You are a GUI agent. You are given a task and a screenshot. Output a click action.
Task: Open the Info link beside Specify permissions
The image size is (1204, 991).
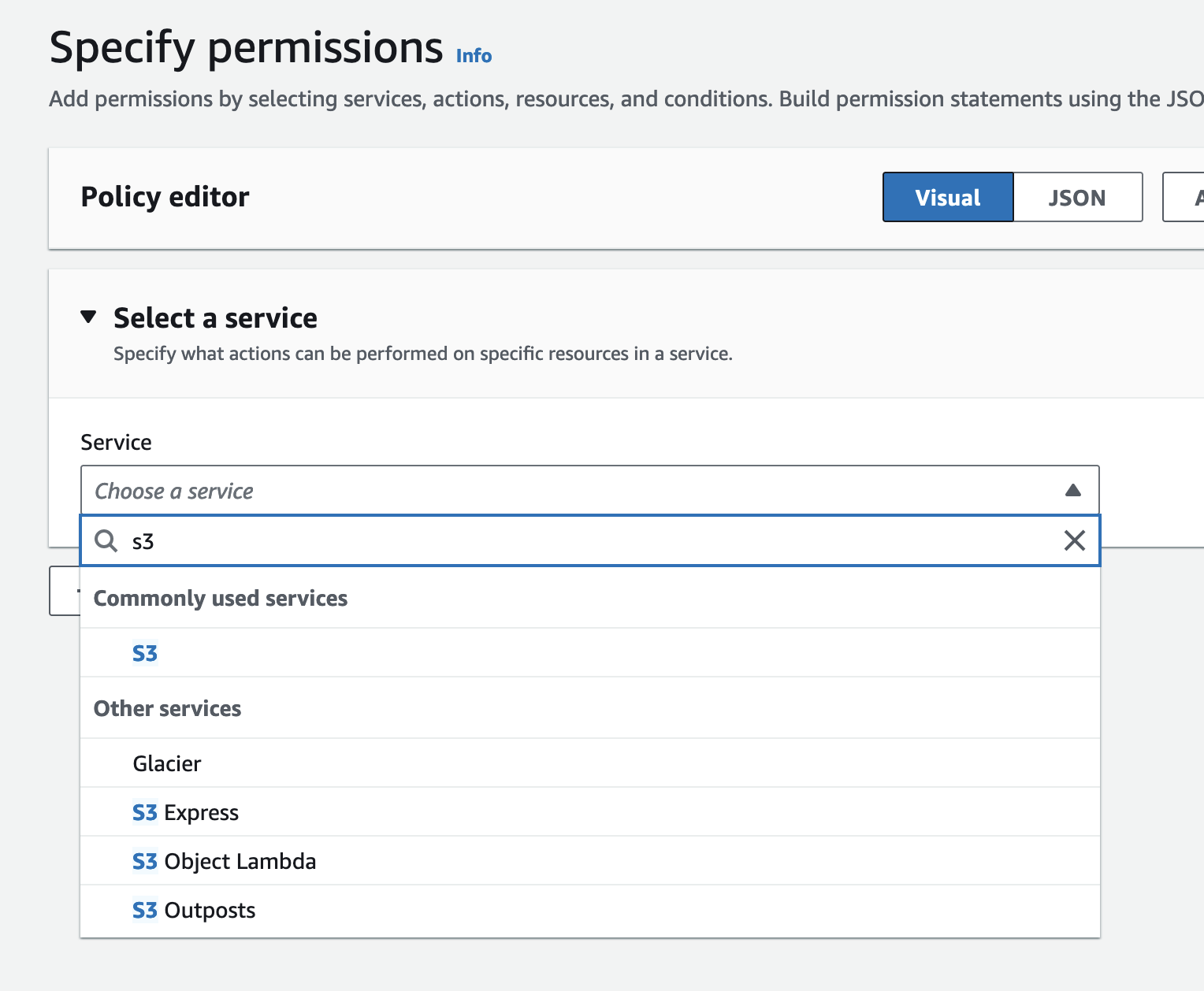click(x=474, y=56)
